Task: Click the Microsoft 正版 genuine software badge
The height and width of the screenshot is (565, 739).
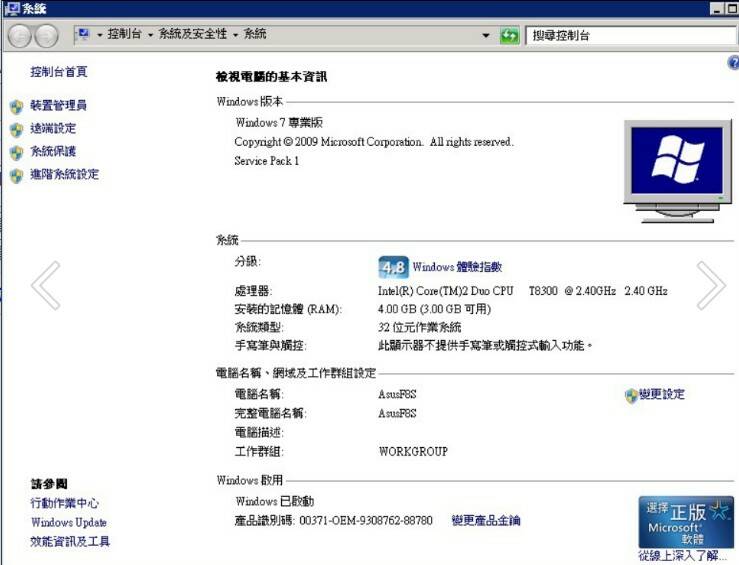Action: click(686, 522)
